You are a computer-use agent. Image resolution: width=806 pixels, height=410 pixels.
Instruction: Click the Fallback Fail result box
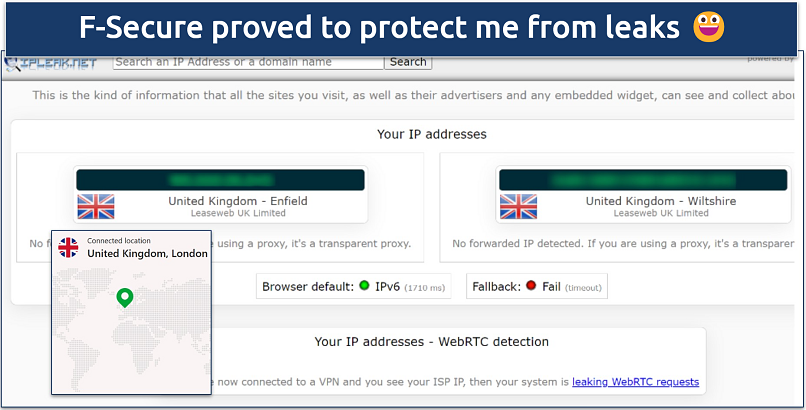tap(538, 287)
